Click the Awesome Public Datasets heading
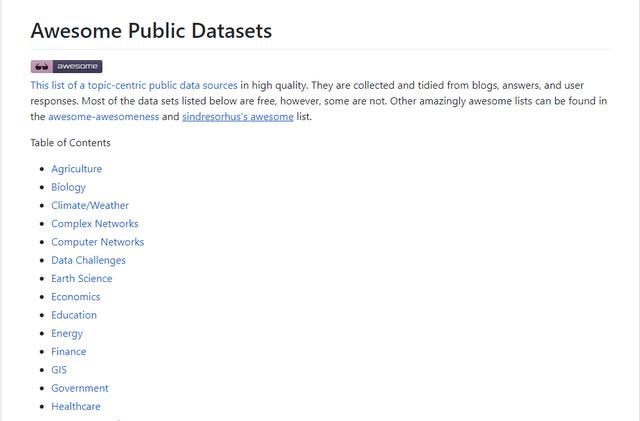This screenshot has width=640, height=421. [151, 31]
